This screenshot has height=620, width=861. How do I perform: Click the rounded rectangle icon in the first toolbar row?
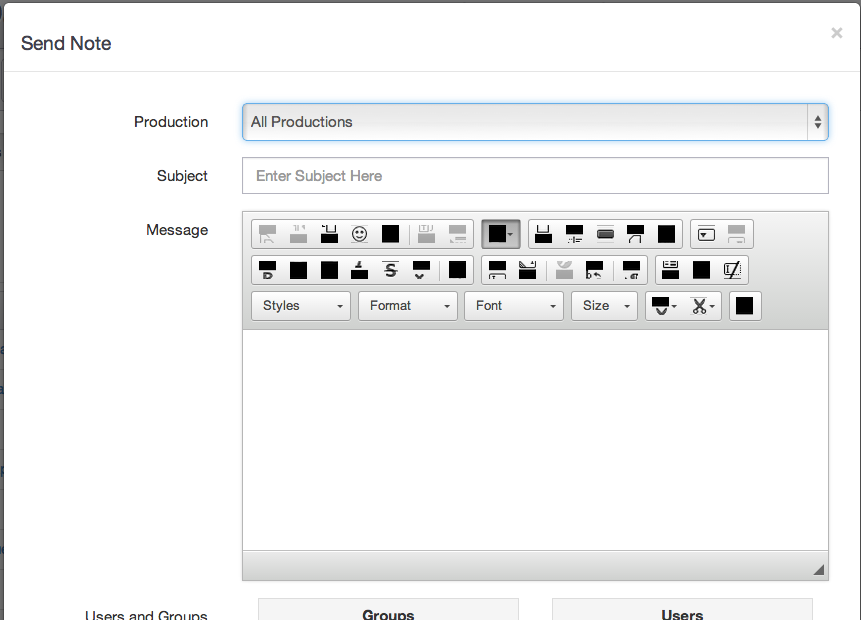[x=605, y=234]
